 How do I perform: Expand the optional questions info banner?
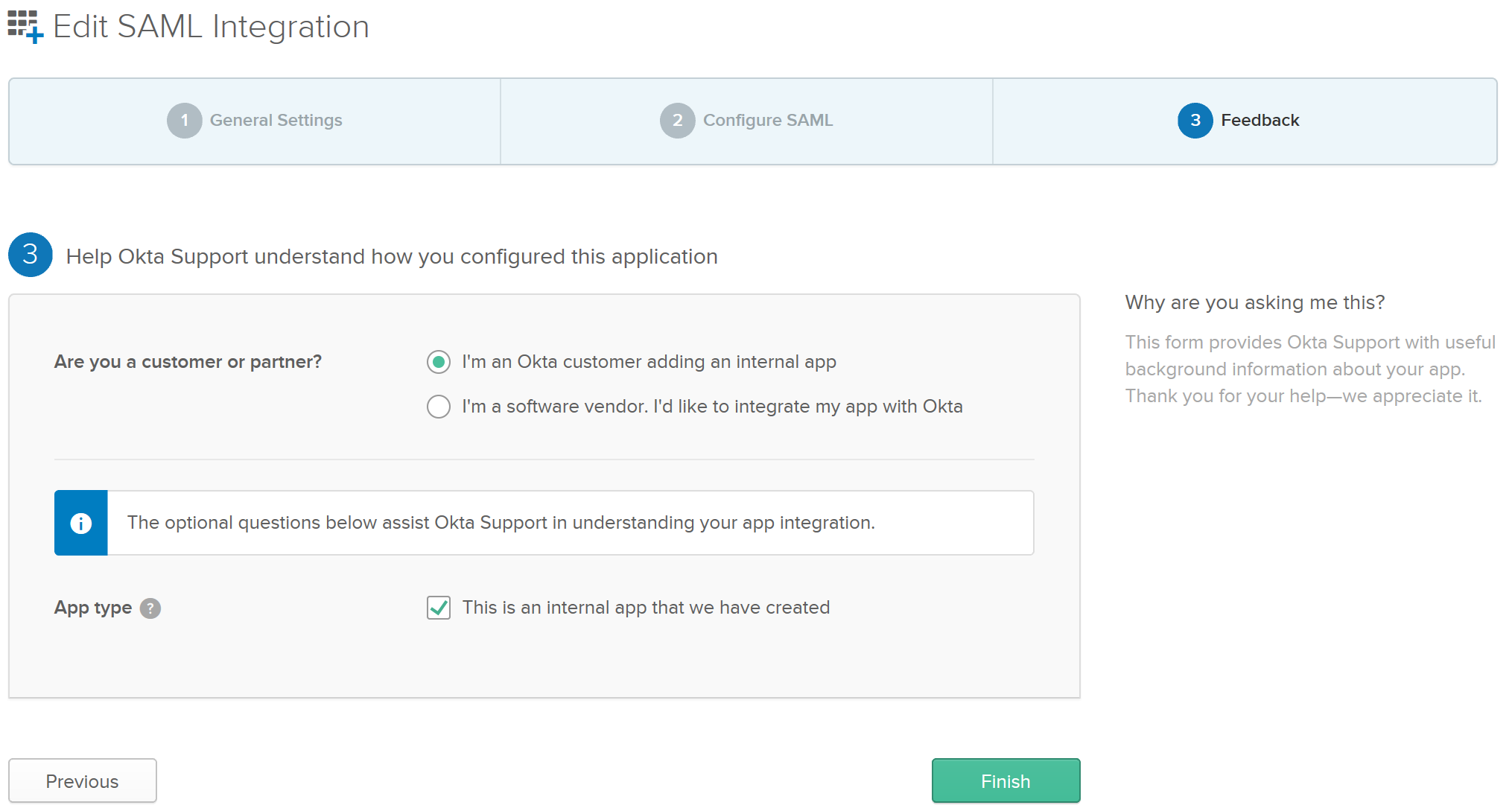pyautogui.click(x=79, y=522)
